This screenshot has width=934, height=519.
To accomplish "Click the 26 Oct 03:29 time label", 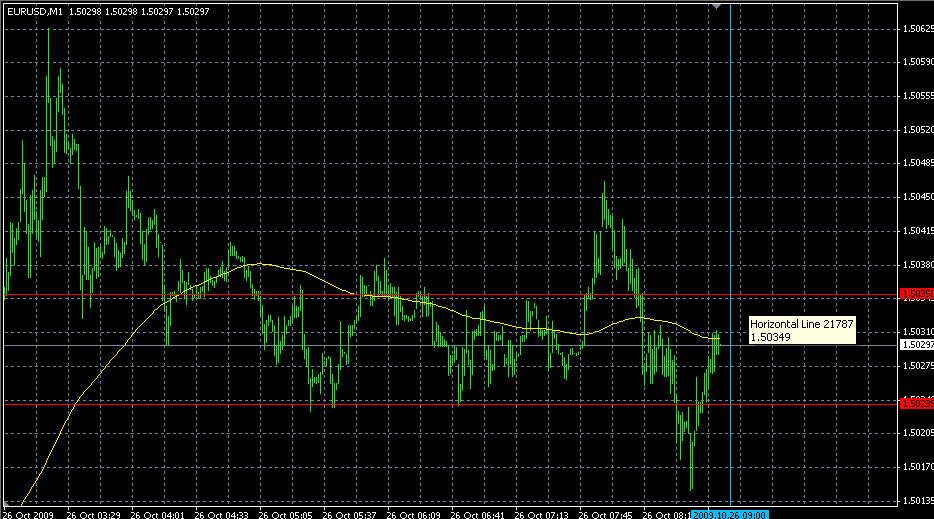I will tap(92, 514).
